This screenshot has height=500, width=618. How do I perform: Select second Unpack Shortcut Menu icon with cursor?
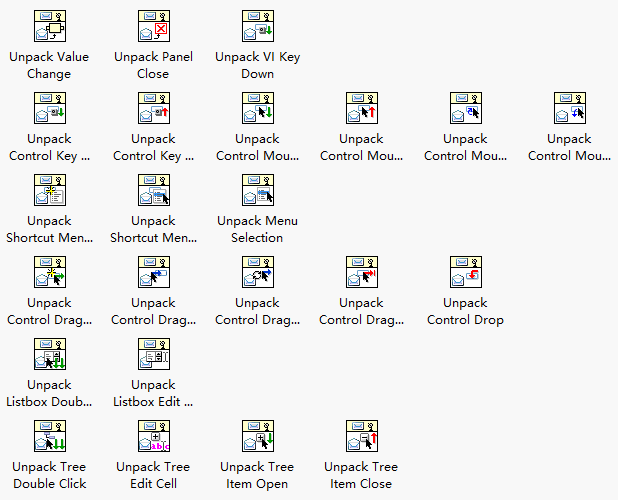coord(154,190)
